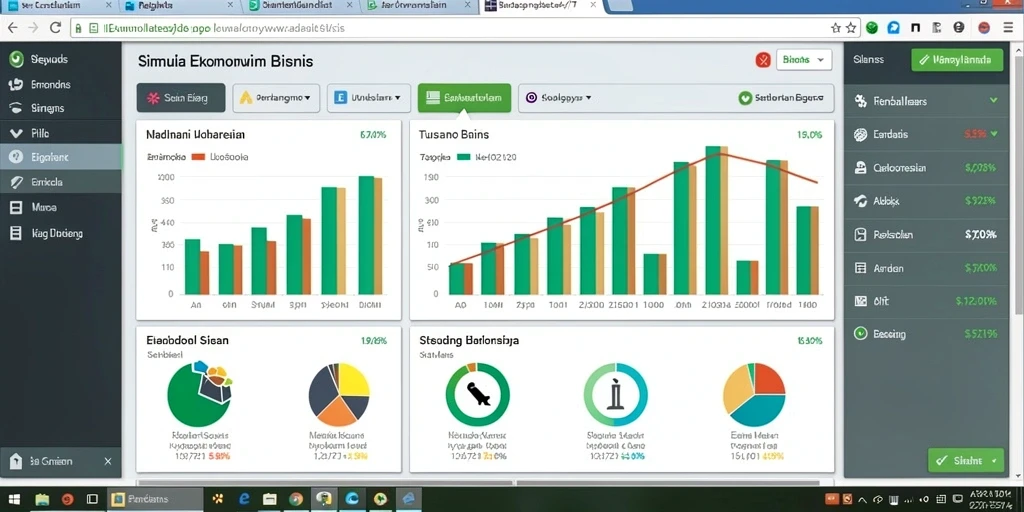Click the Muoa sidebar list icon
The image size is (1024, 512).
click(16, 208)
